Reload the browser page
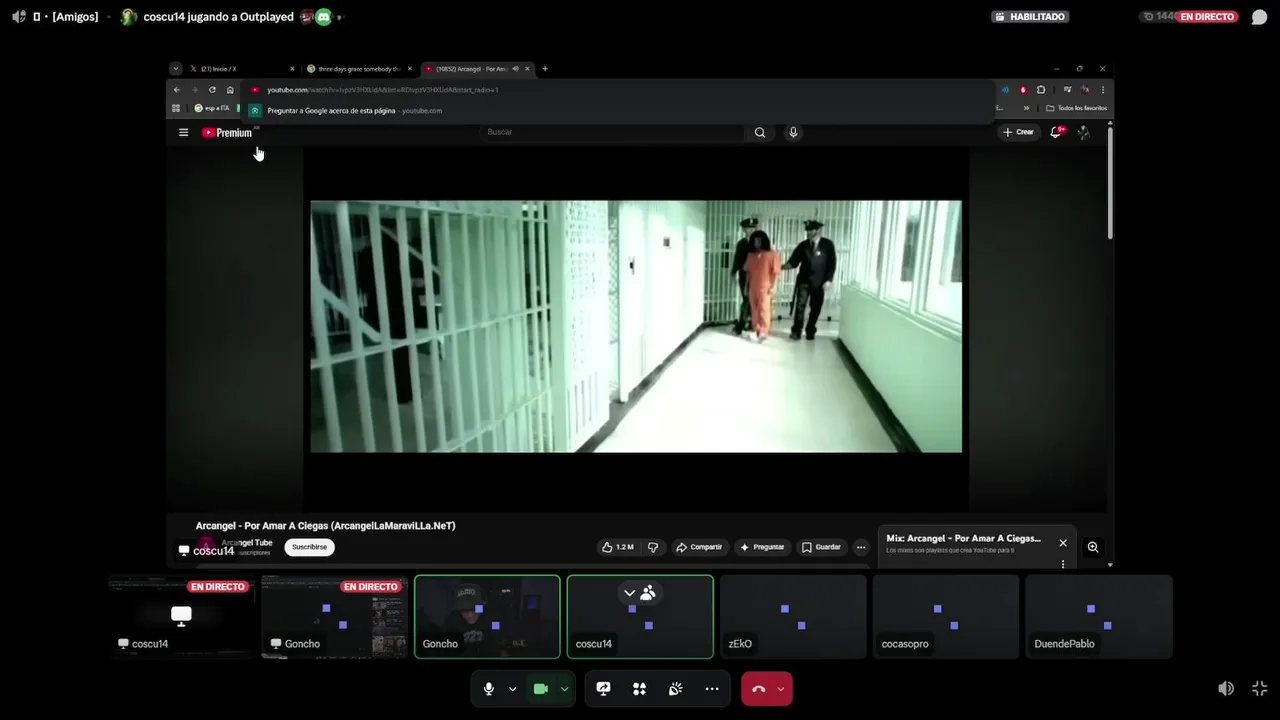This screenshot has height=720, width=1280. coord(212,90)
